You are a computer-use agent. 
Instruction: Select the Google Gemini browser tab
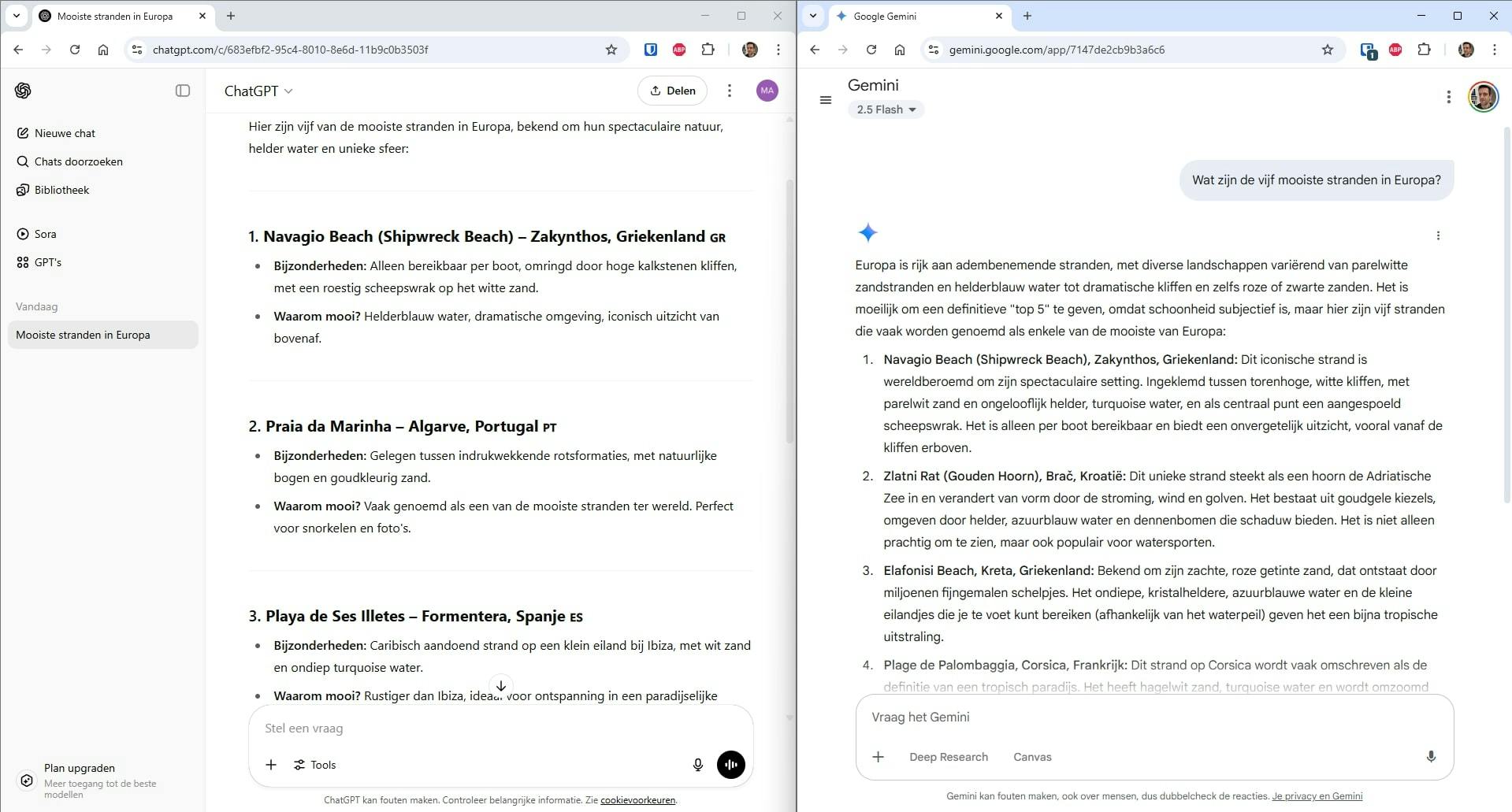click(919, 17)
